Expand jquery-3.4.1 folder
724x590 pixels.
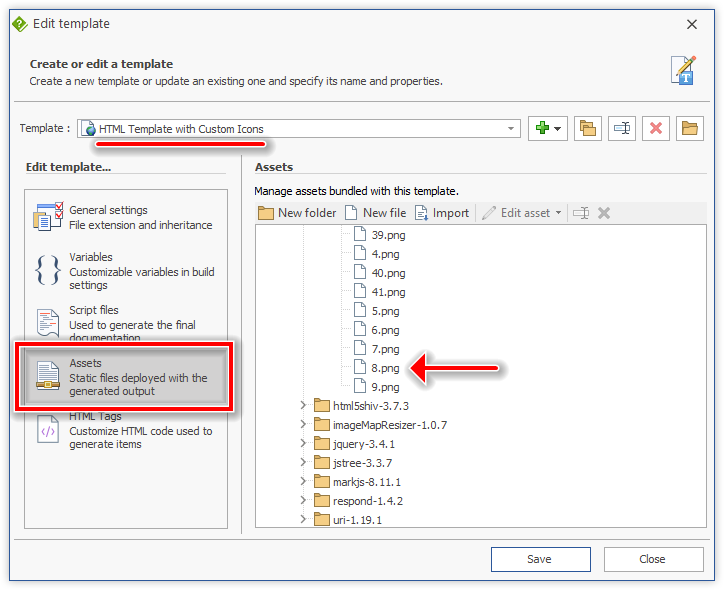[x=303, y=443]
